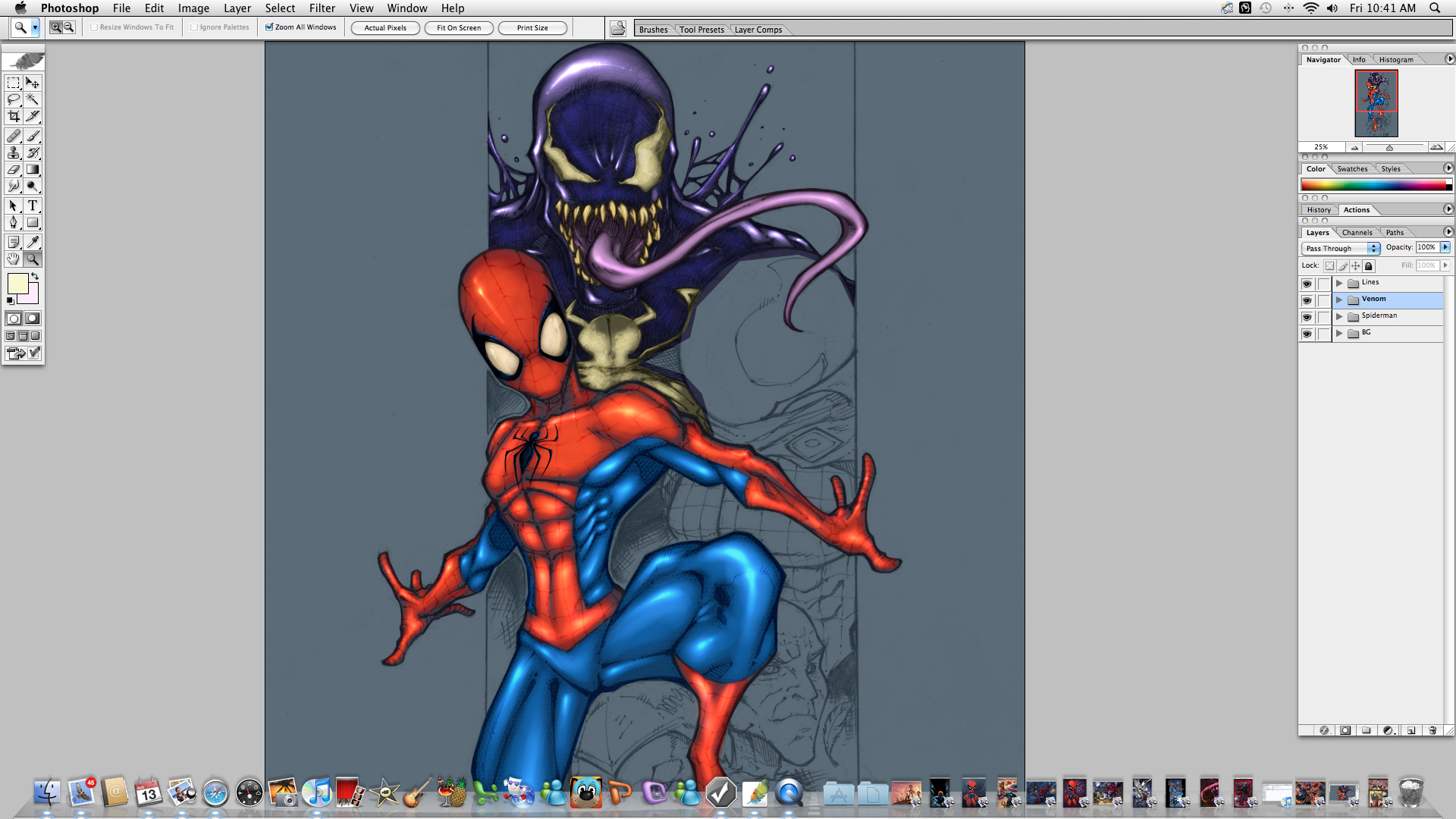Viewport: 1456px width, 819px height.
Task: Select the Magic Wand tool
Action: click(33, 99)
